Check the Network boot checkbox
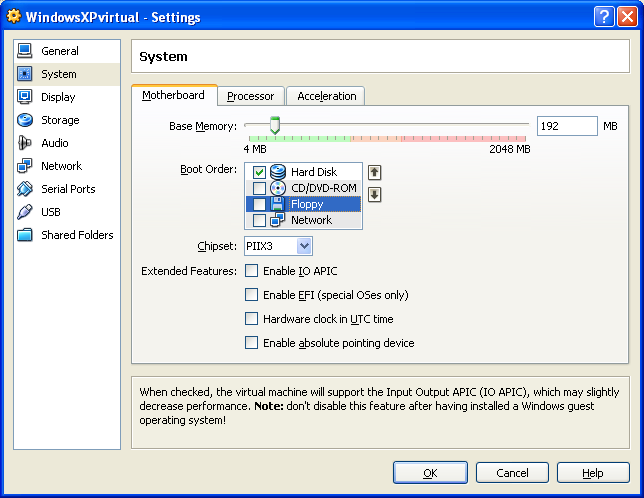 tap(259, 220)
